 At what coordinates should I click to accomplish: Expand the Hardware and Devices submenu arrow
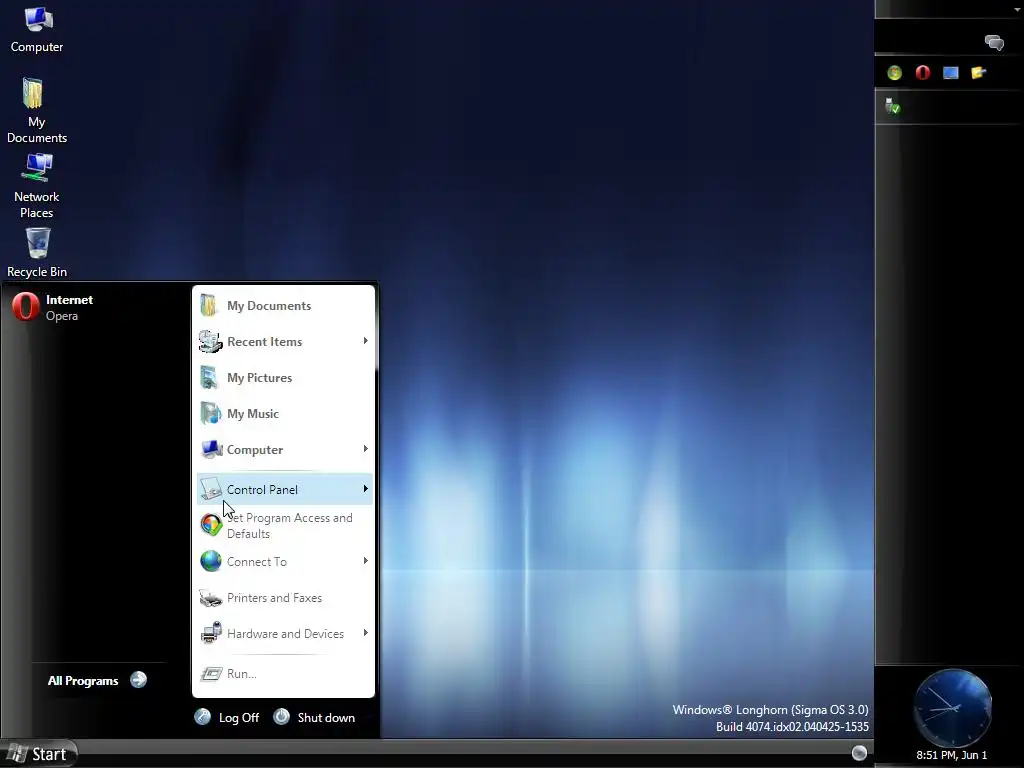tap(366, 633)
